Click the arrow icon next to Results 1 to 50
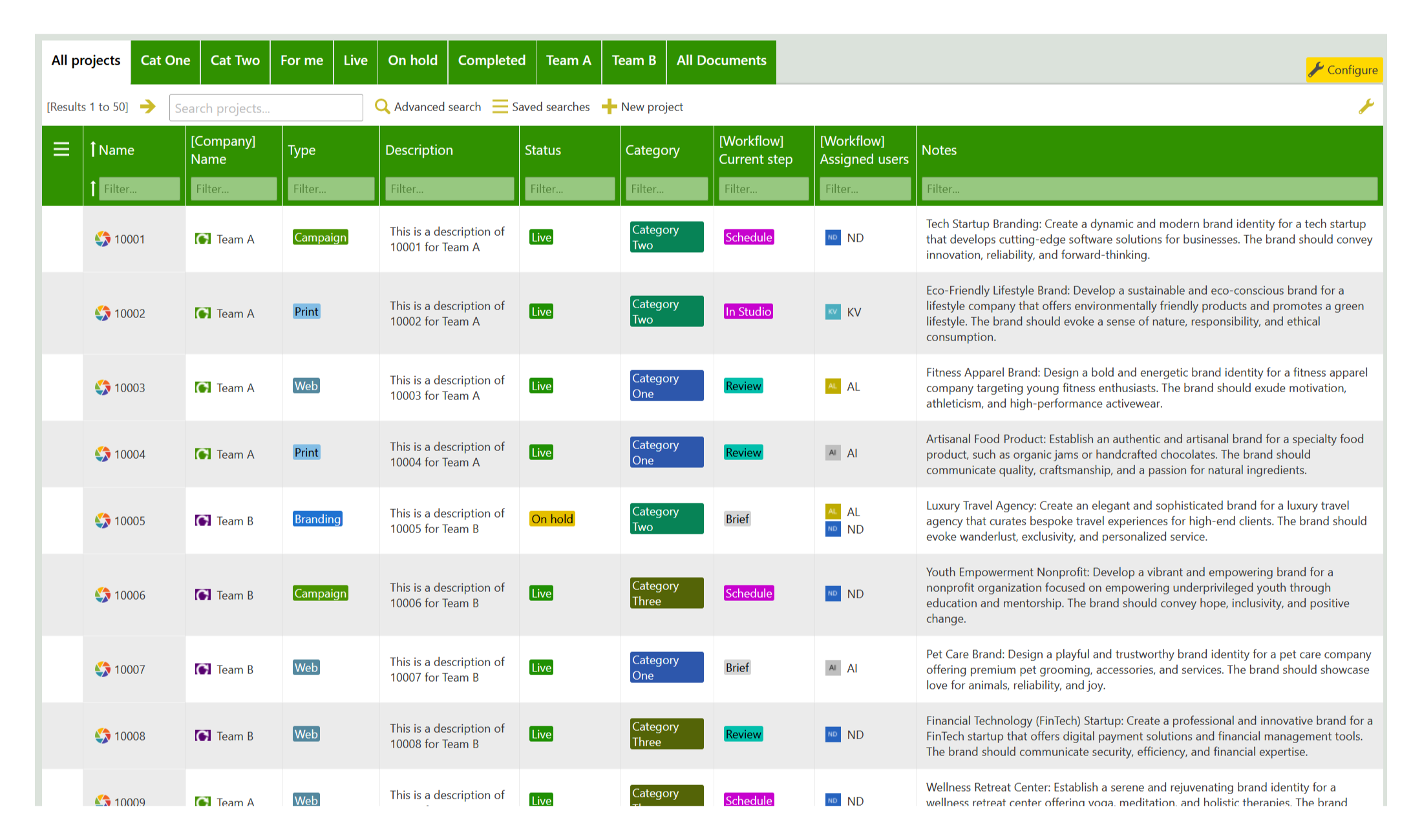Screen dimensions: 1422x840 [x=147, y=107]
